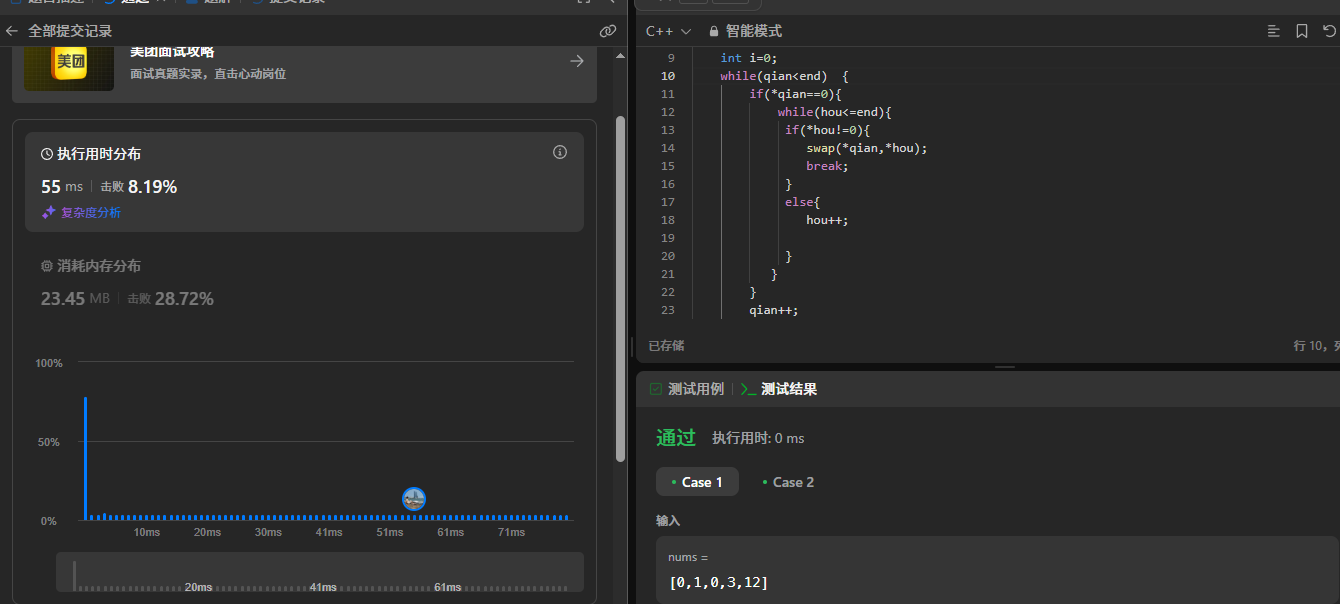The image size is (1340, 604).
Task: Click the 41ms region of the mini chart
Action: 321,587
